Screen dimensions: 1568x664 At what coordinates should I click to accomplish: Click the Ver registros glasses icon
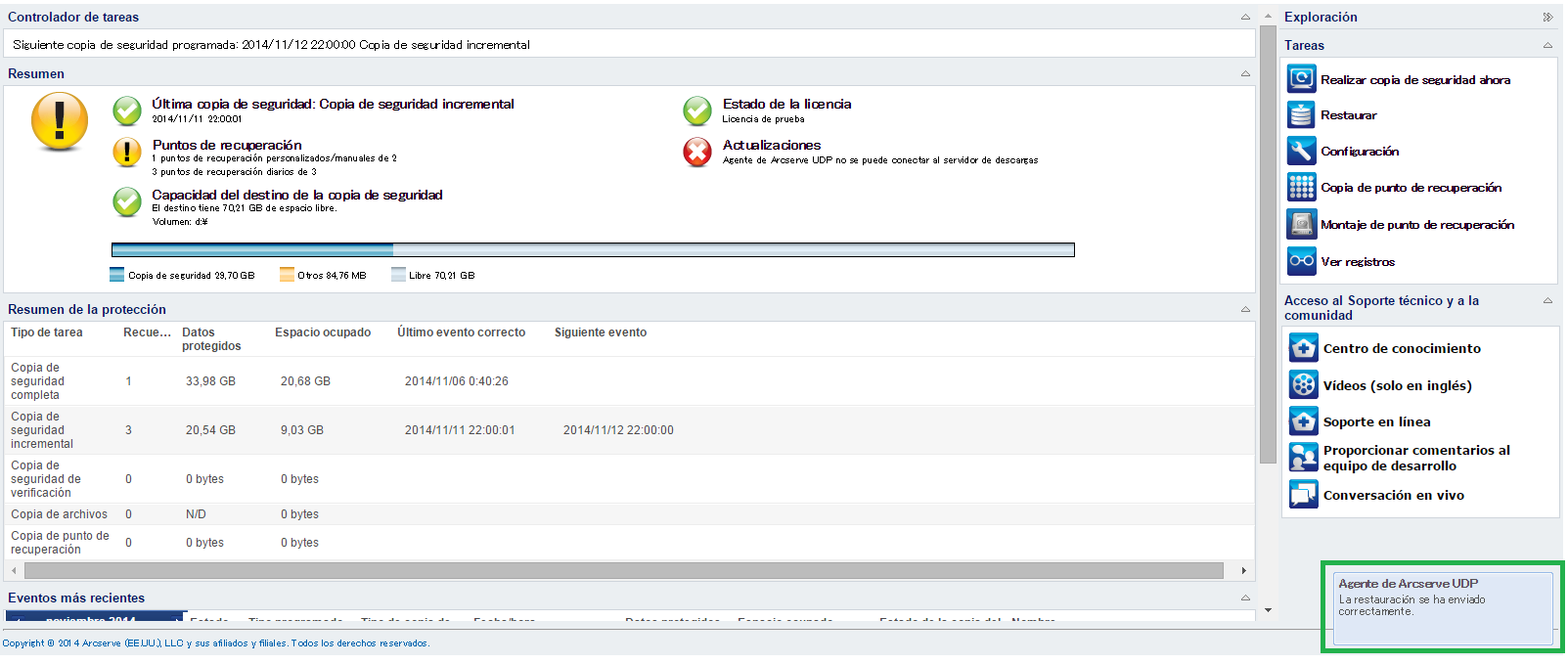pos(1301,261)
